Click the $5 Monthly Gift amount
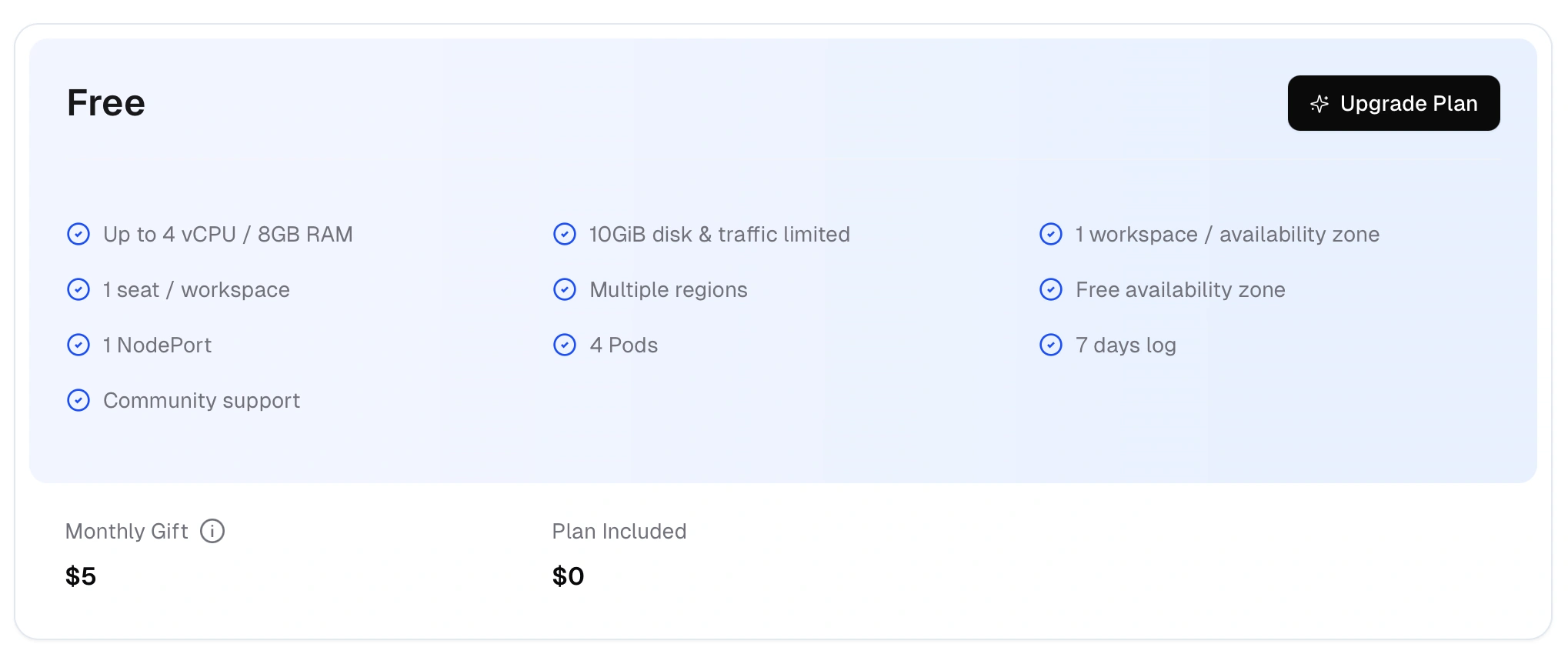 click(80, 576)
